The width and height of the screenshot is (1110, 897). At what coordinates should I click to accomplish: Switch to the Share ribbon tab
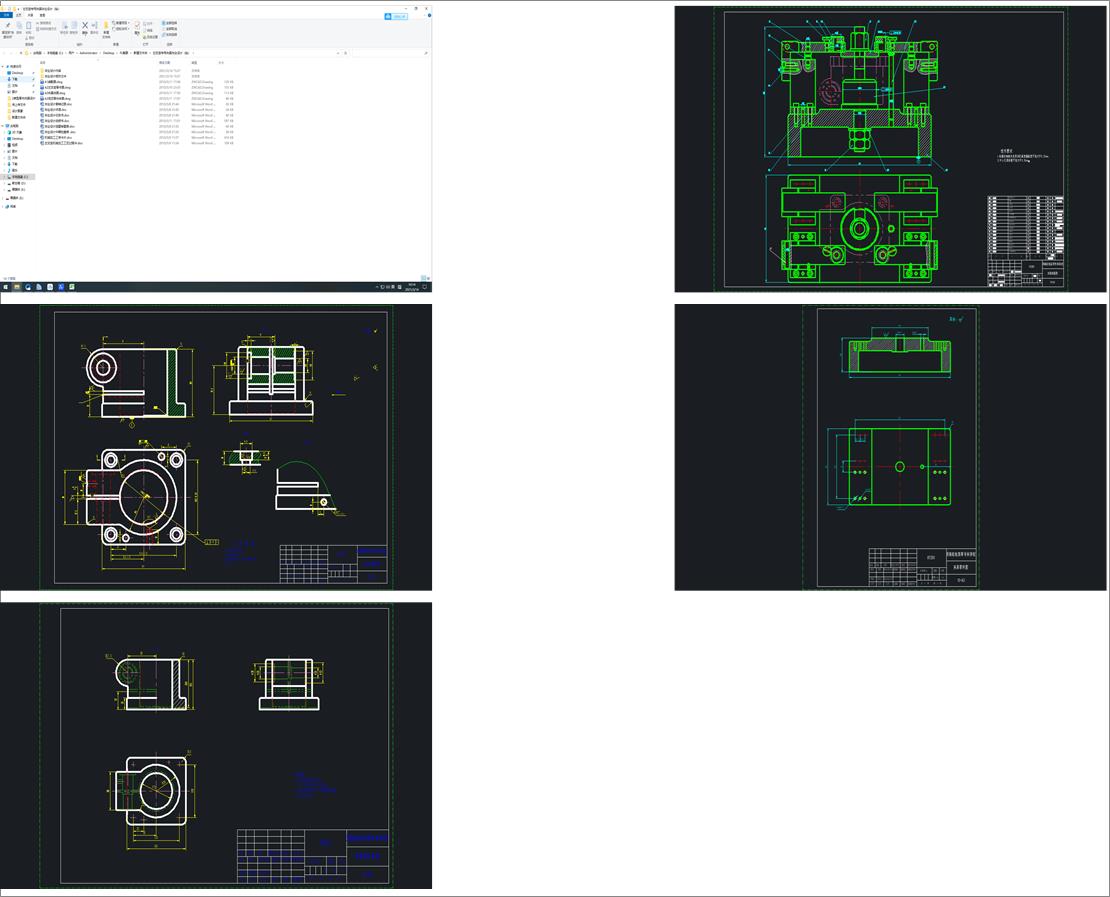(30, 15)
